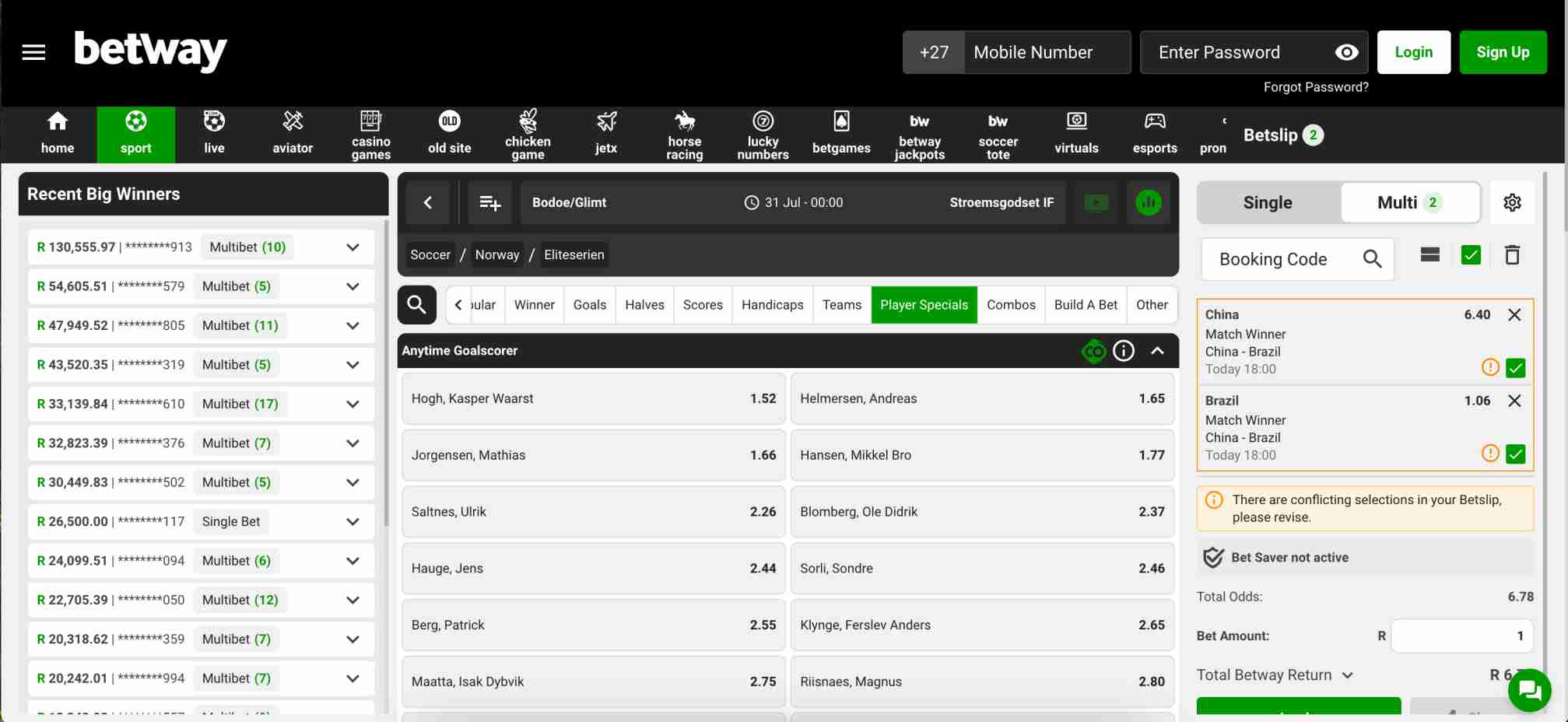Viewport: 1568px width, 722px height.
Task: Open the green match statistics icon
Action: (1149, 202)
